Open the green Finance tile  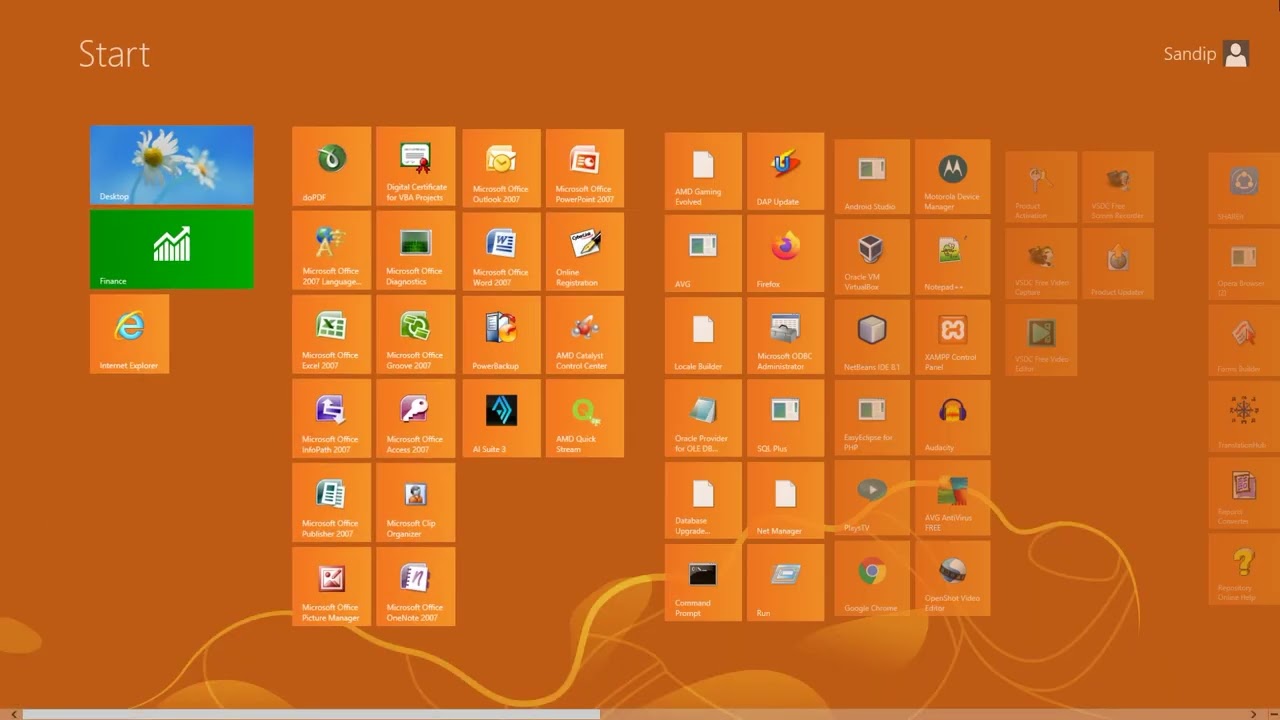[172, 249]
